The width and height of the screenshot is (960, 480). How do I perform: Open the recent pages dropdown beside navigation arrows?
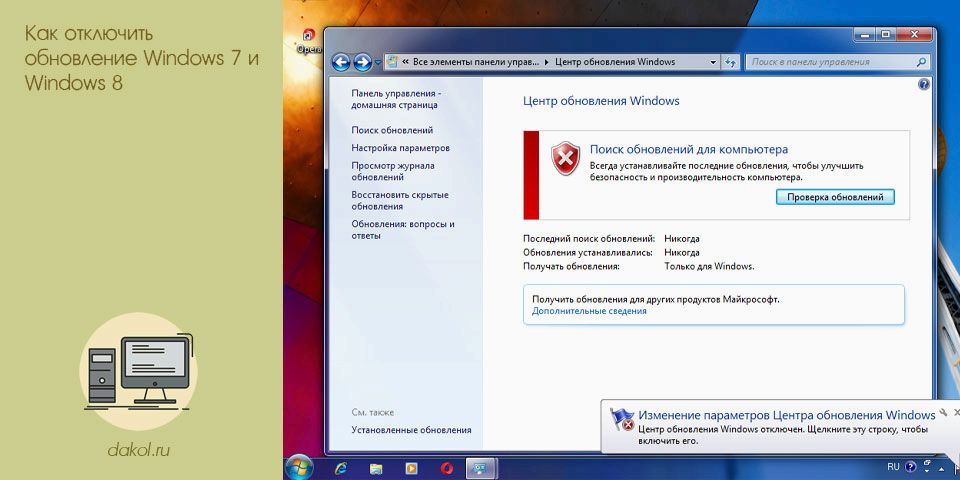click(x=378, y=62)
